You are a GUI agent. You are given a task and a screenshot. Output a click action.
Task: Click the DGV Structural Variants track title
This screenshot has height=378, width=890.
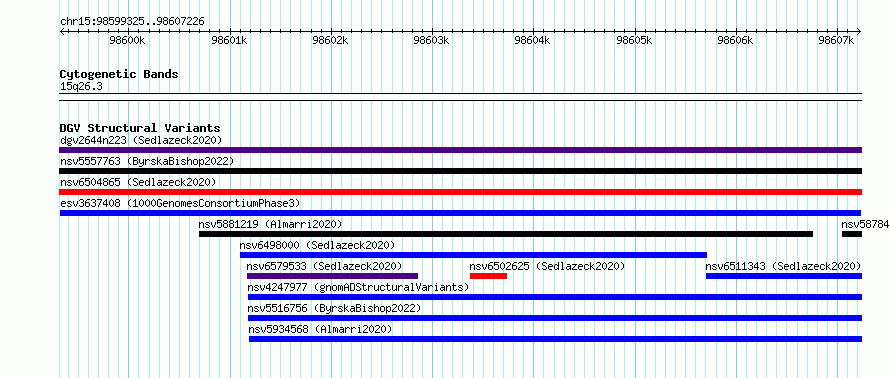(140, 128)
